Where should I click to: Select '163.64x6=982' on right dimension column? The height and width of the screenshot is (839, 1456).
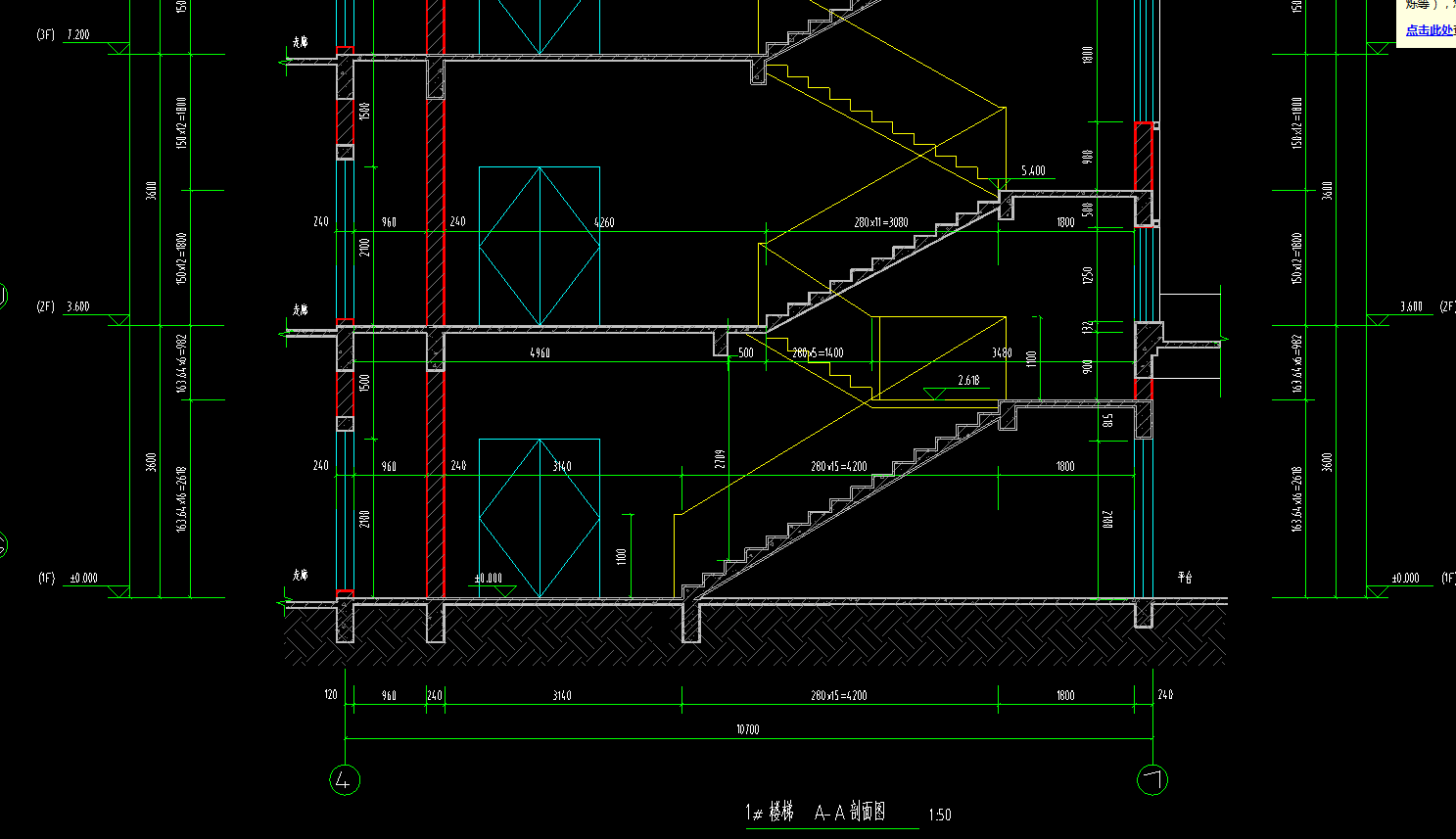point(1296,363)
